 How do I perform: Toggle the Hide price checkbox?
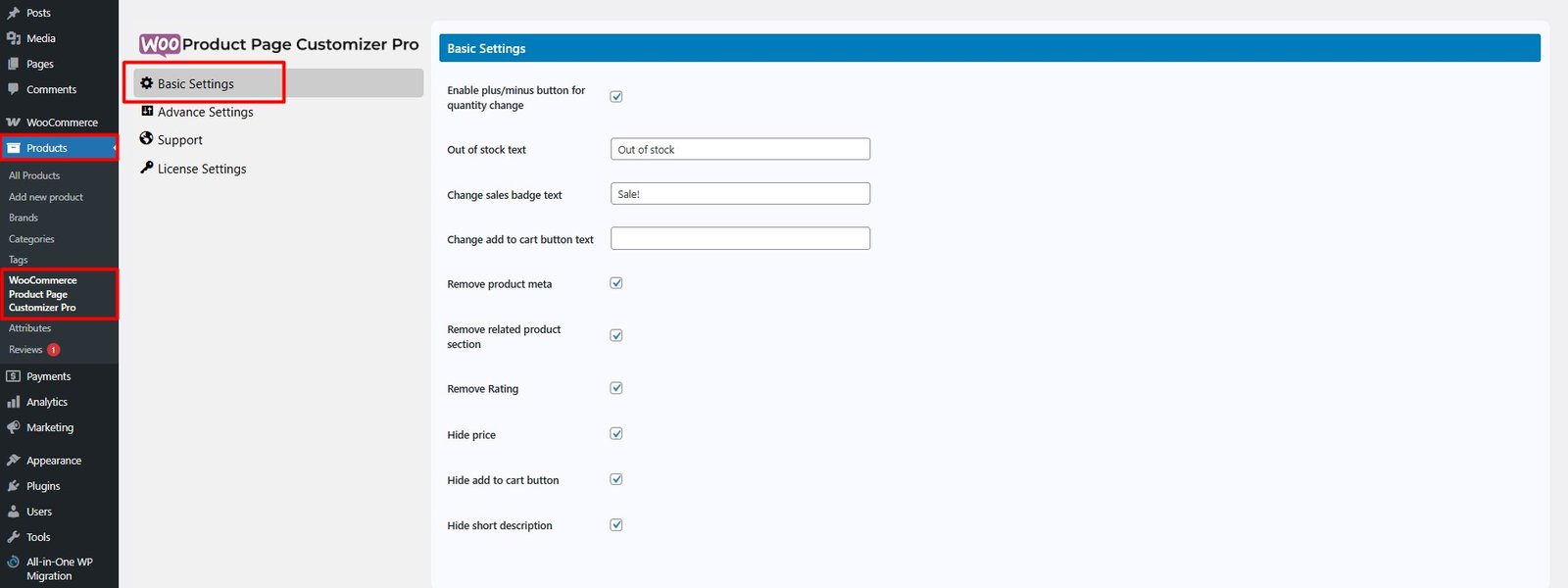point(616,434)
